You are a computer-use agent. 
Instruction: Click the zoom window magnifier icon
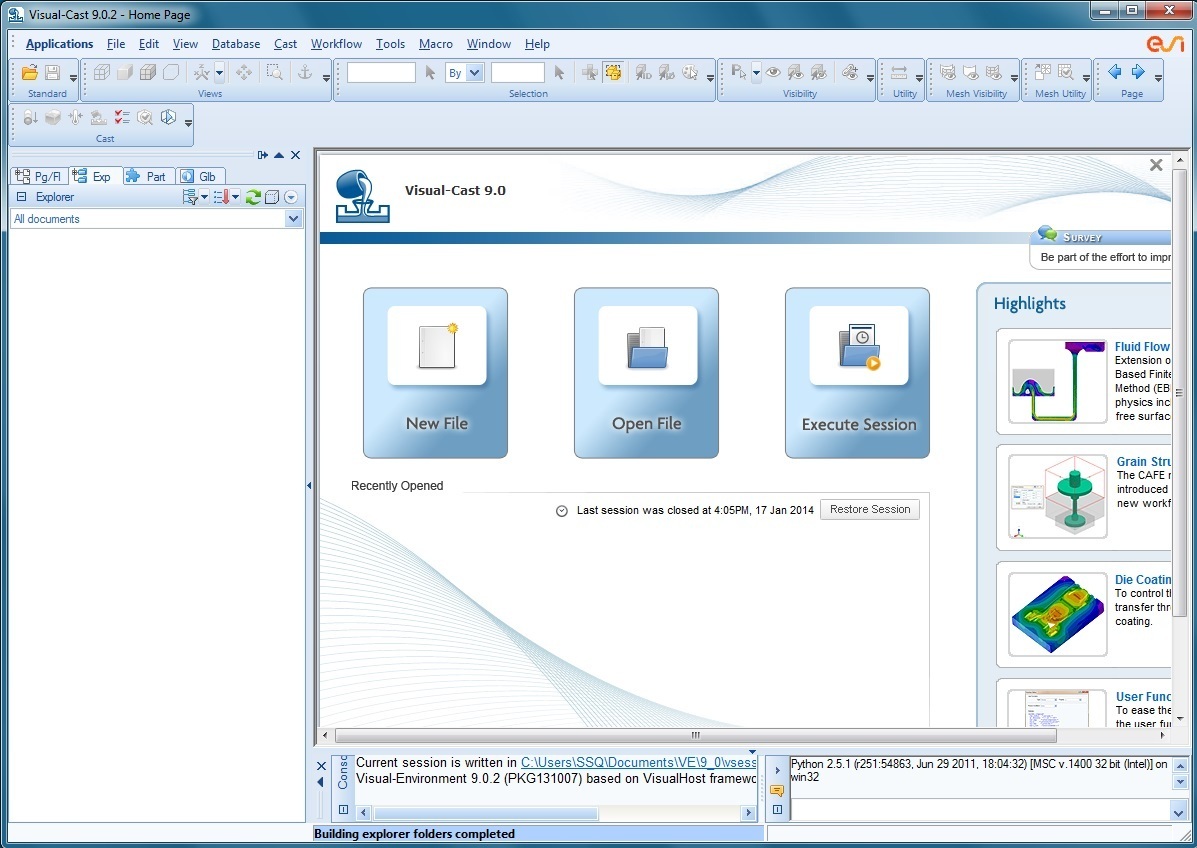274,73
